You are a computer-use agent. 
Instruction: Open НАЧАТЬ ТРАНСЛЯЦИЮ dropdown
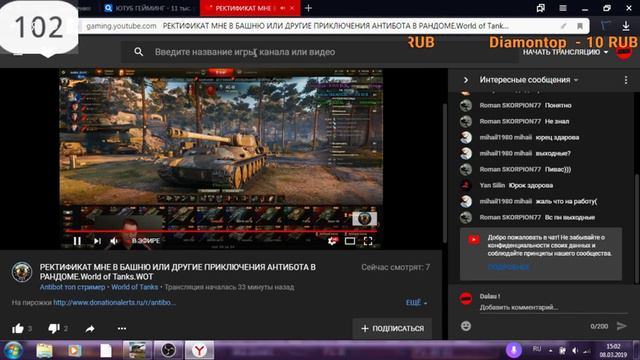coord(565,52)
